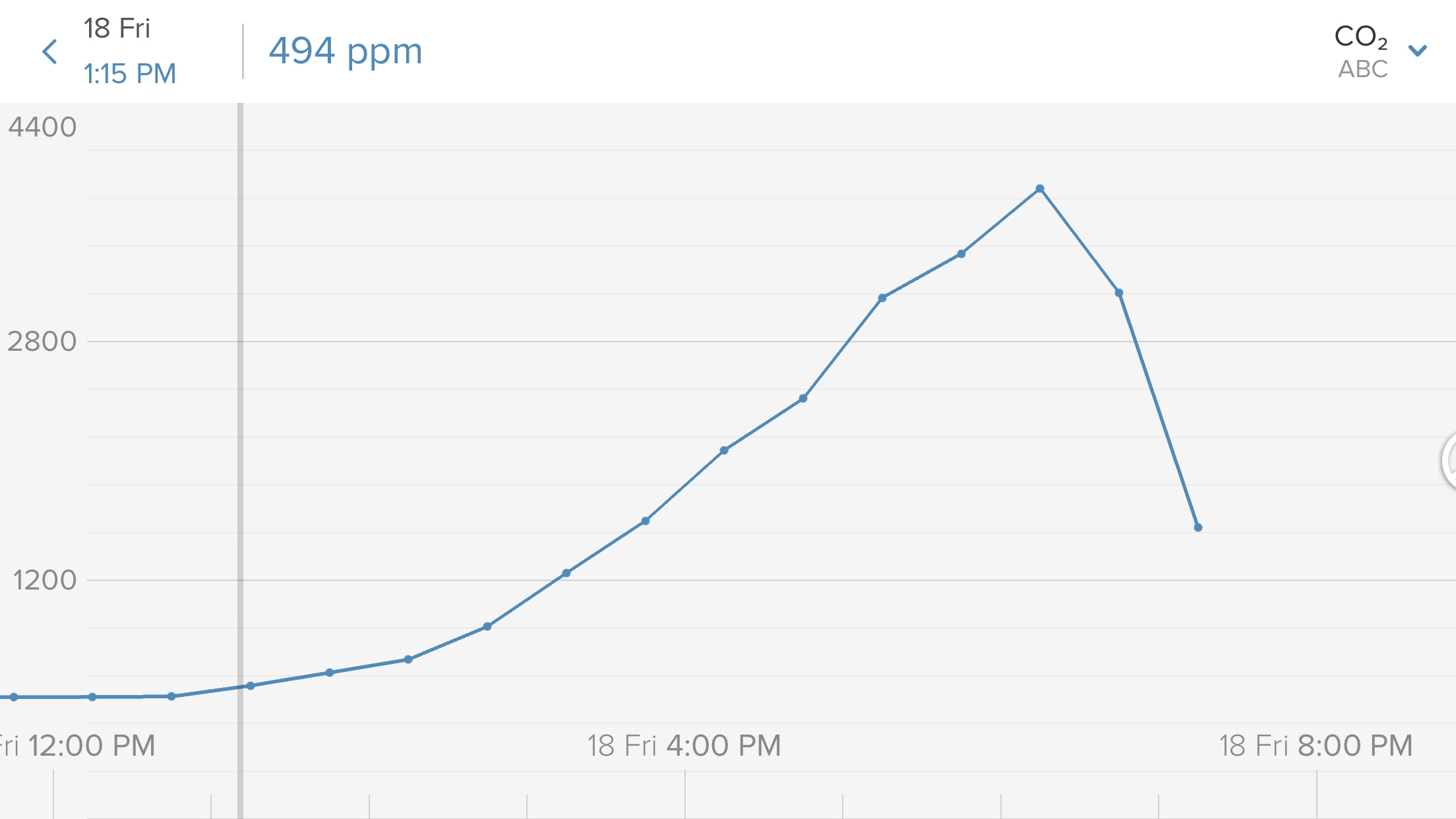Click the 1:15 PM timestamp
Viewport: 1456px width, 819px height.
pos(130,73)
